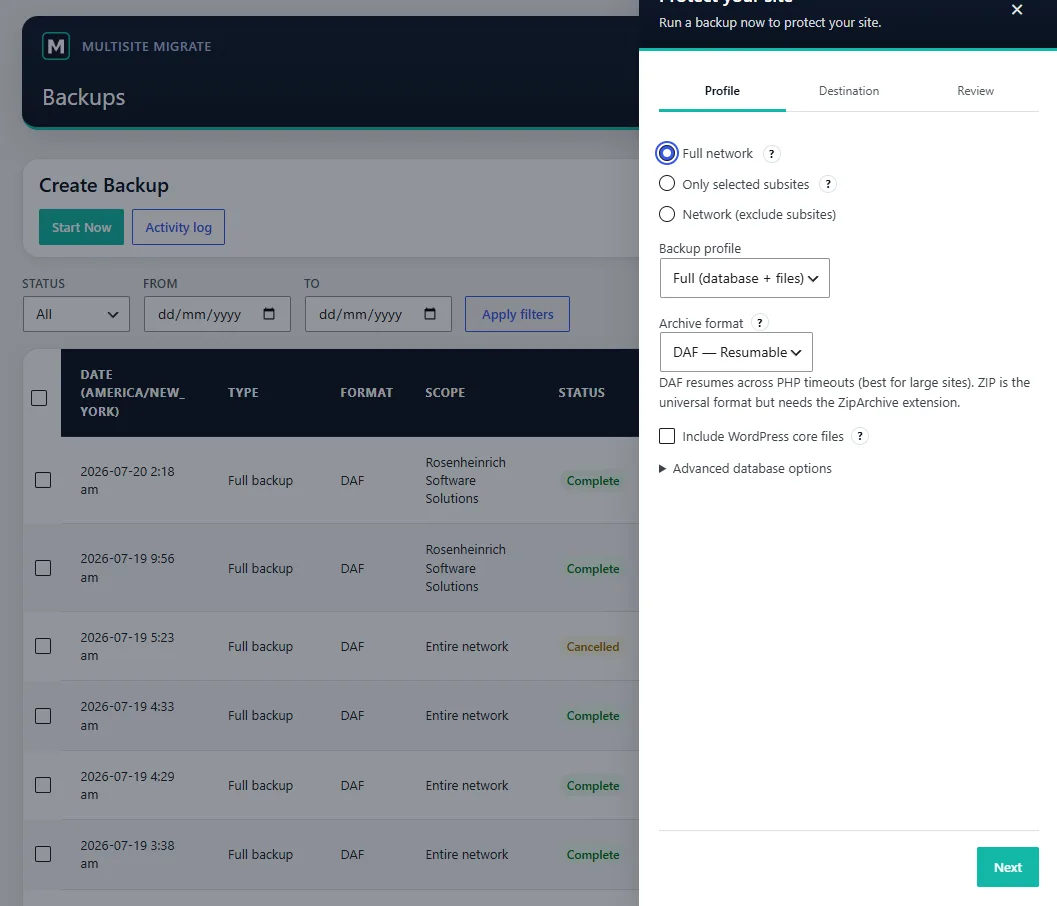
Task: Check the 2026-07-19 9:56 am backup row
Action: click(43, 568)
